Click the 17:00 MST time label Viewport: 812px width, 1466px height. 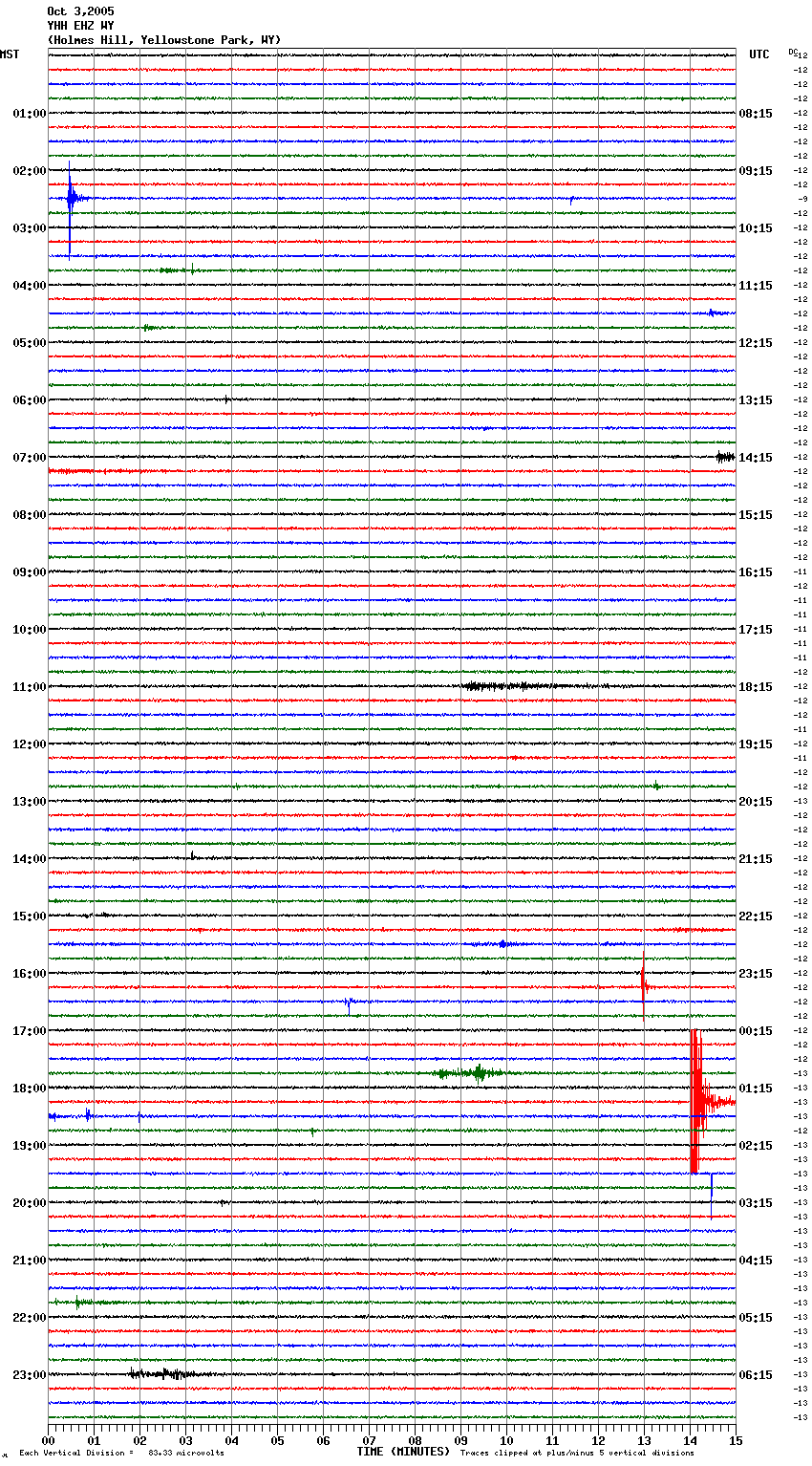(x=30, y=1031)
